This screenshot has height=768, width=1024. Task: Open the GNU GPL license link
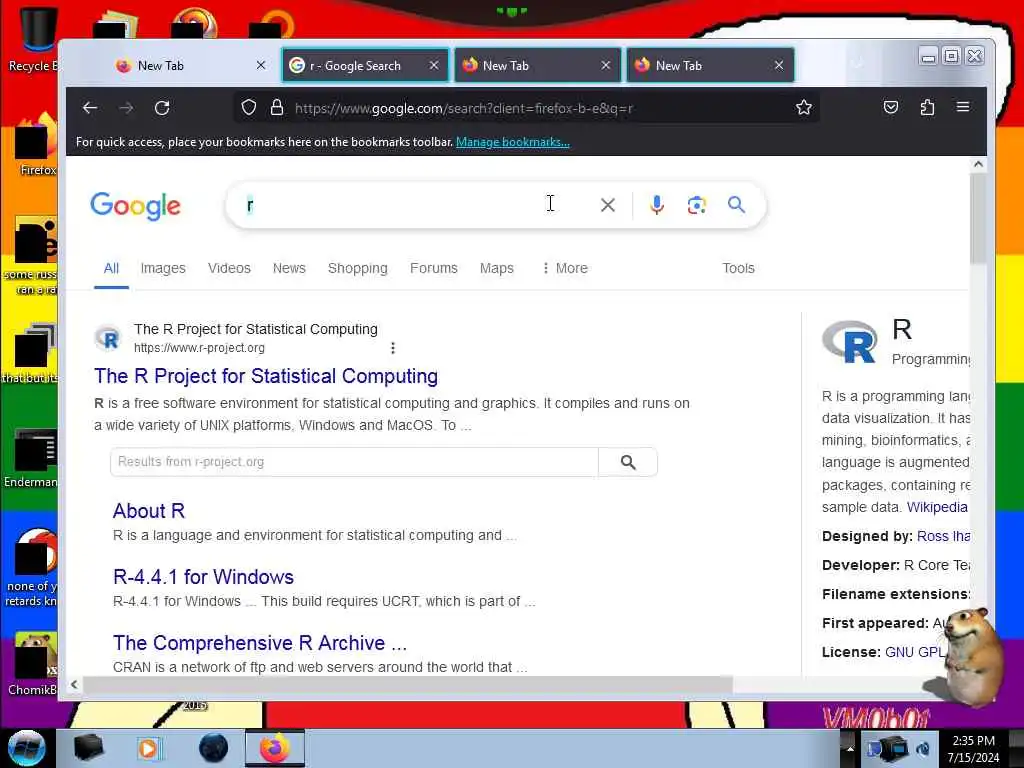click(x=914, y=652)
